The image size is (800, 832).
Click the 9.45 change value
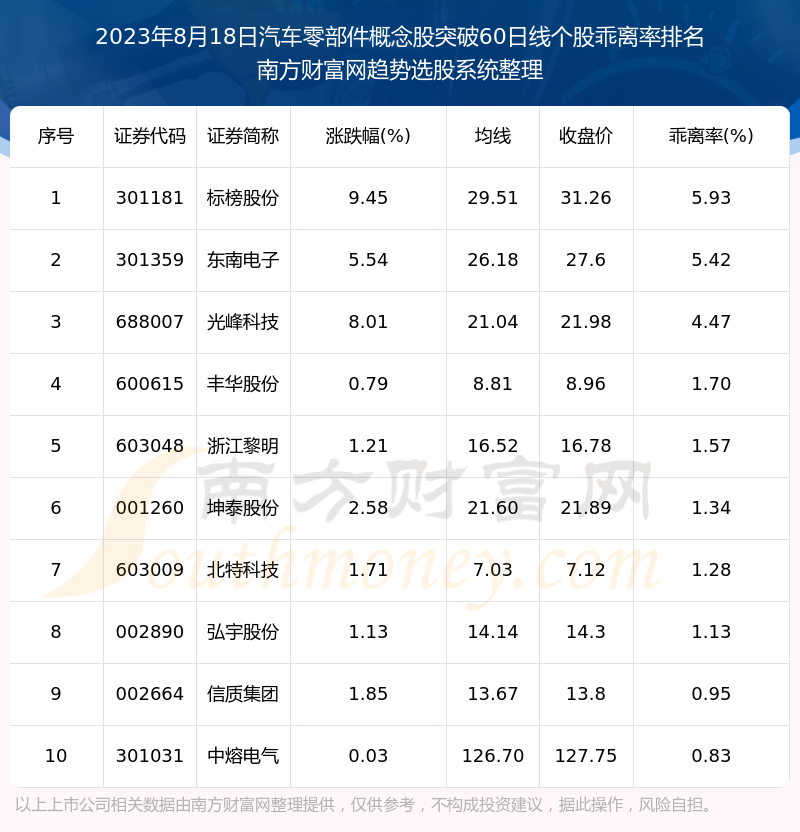click(x=368, y=198)
